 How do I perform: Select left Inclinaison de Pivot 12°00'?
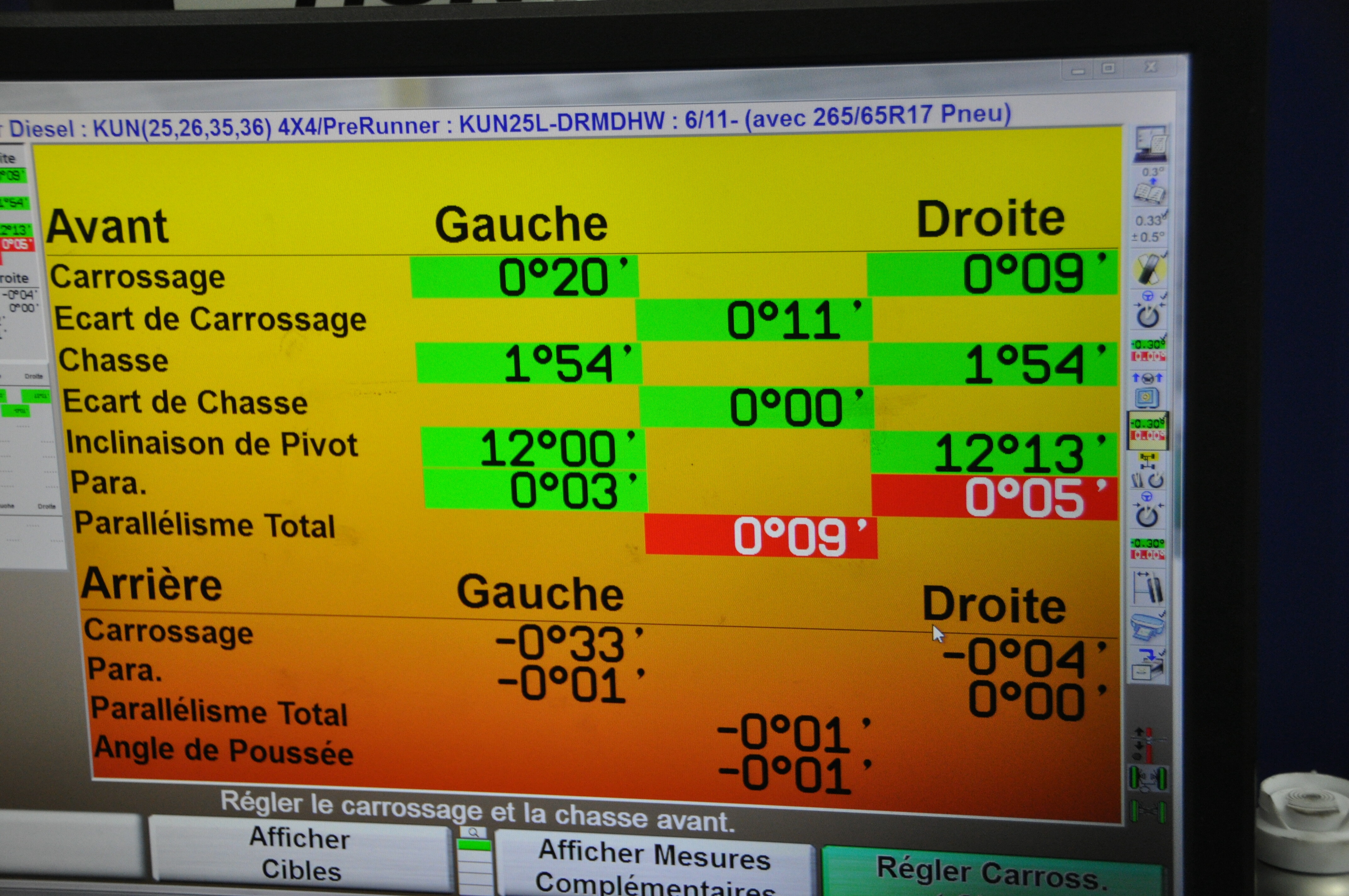pyautogui.click(x=533, y=449)
